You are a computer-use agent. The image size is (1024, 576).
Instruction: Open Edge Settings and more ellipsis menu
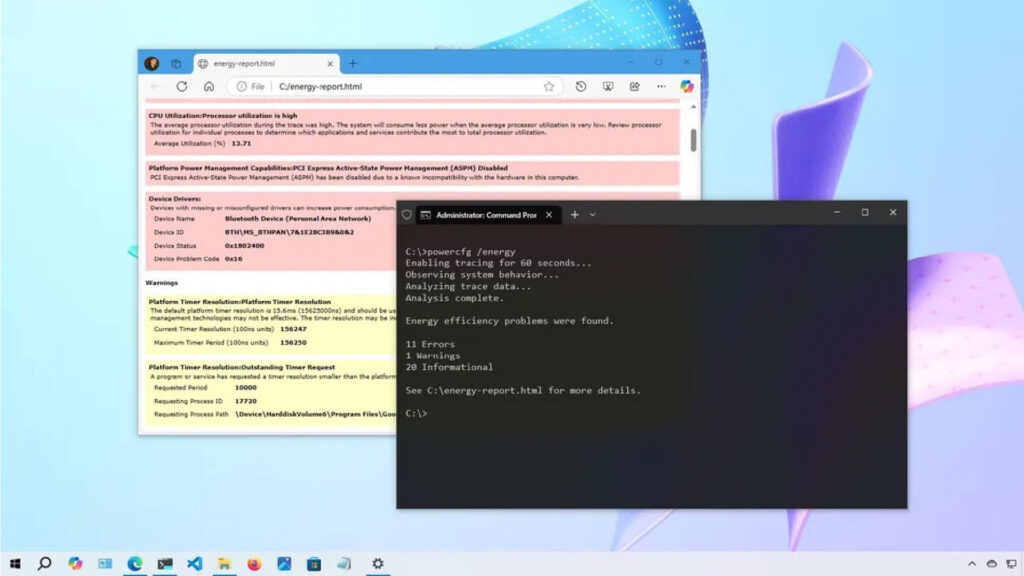click(x=661, y=87)
